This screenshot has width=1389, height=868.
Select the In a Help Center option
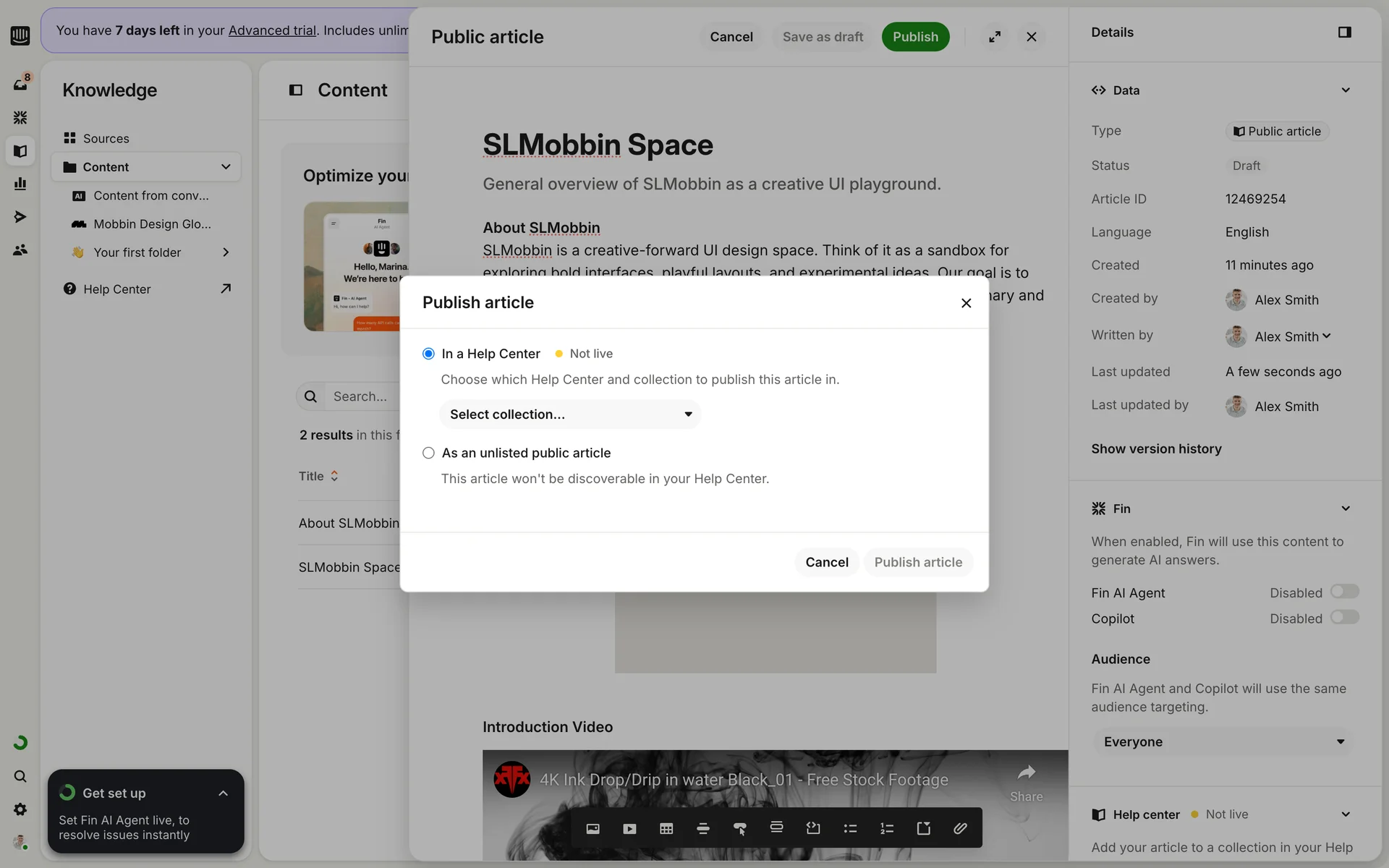tap(428, 354)
